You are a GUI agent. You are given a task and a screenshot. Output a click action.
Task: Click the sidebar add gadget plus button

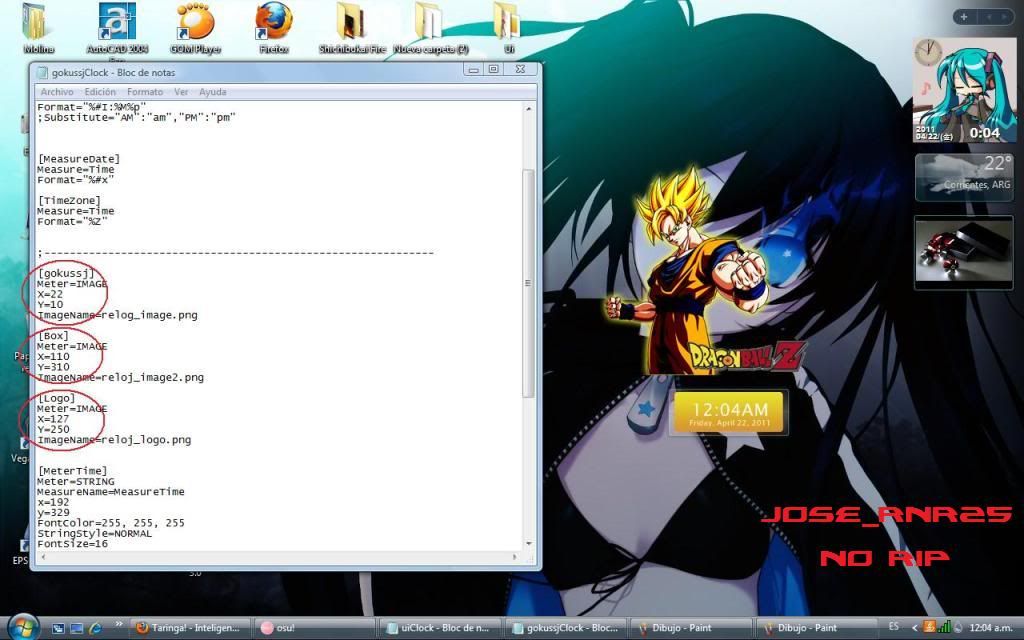click(x=964, y=17)
